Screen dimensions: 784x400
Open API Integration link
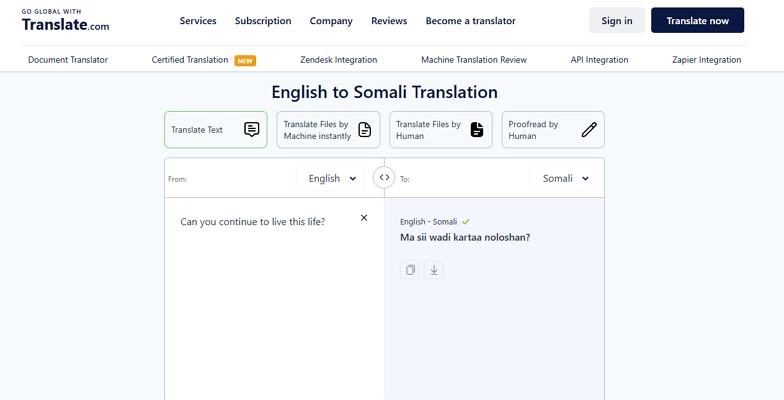[x=600, y=60]
